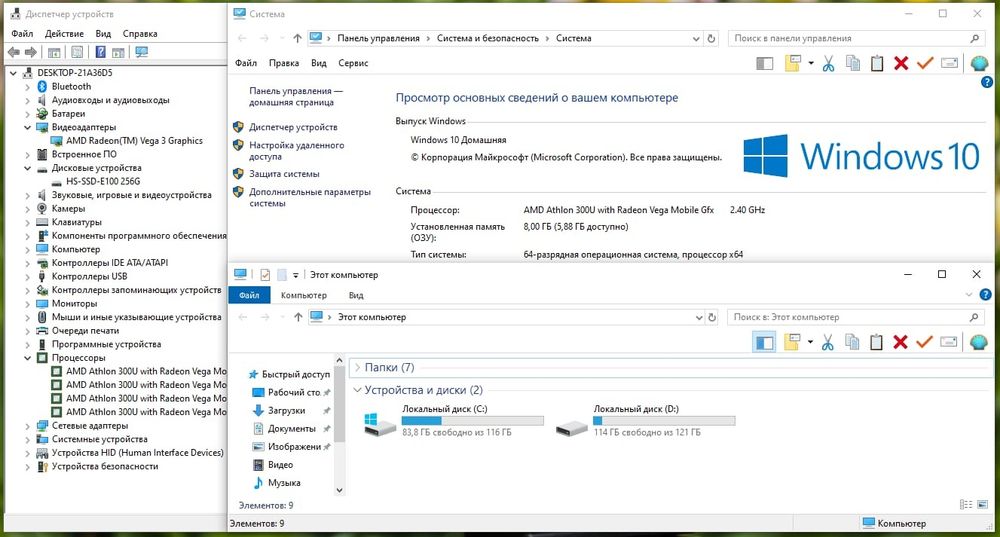Copy icon in System window toolbar
Image resolution: width=1000 pixels, height=537 pixels.
pyautogui.click(x=853, y=63)
